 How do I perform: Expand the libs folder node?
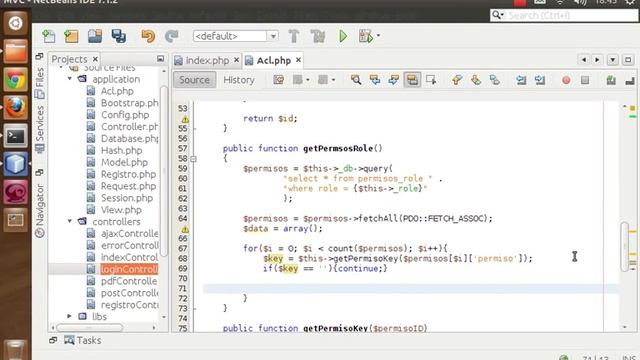69,316
